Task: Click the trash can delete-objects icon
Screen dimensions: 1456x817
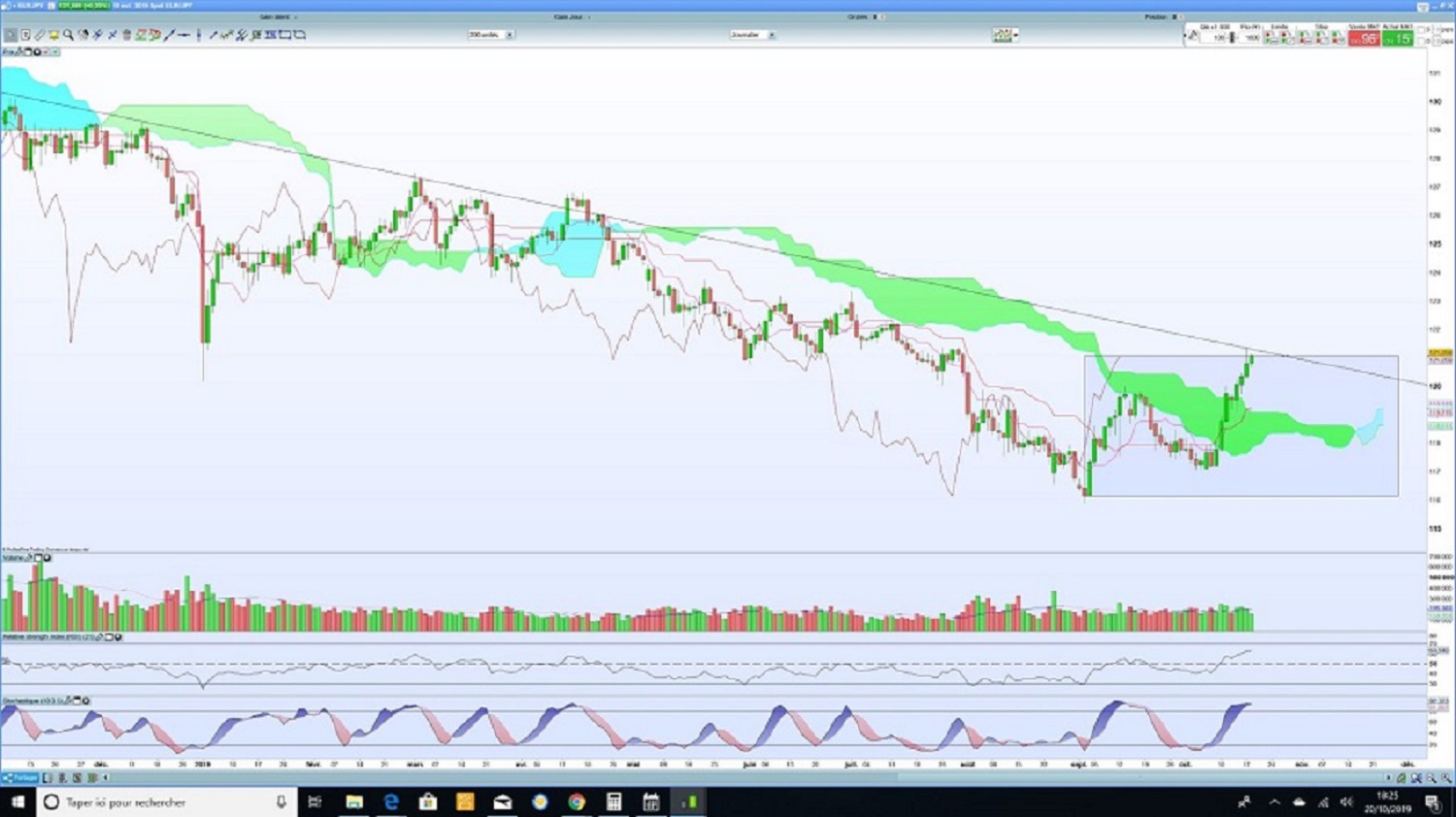Action: point(126,35)
